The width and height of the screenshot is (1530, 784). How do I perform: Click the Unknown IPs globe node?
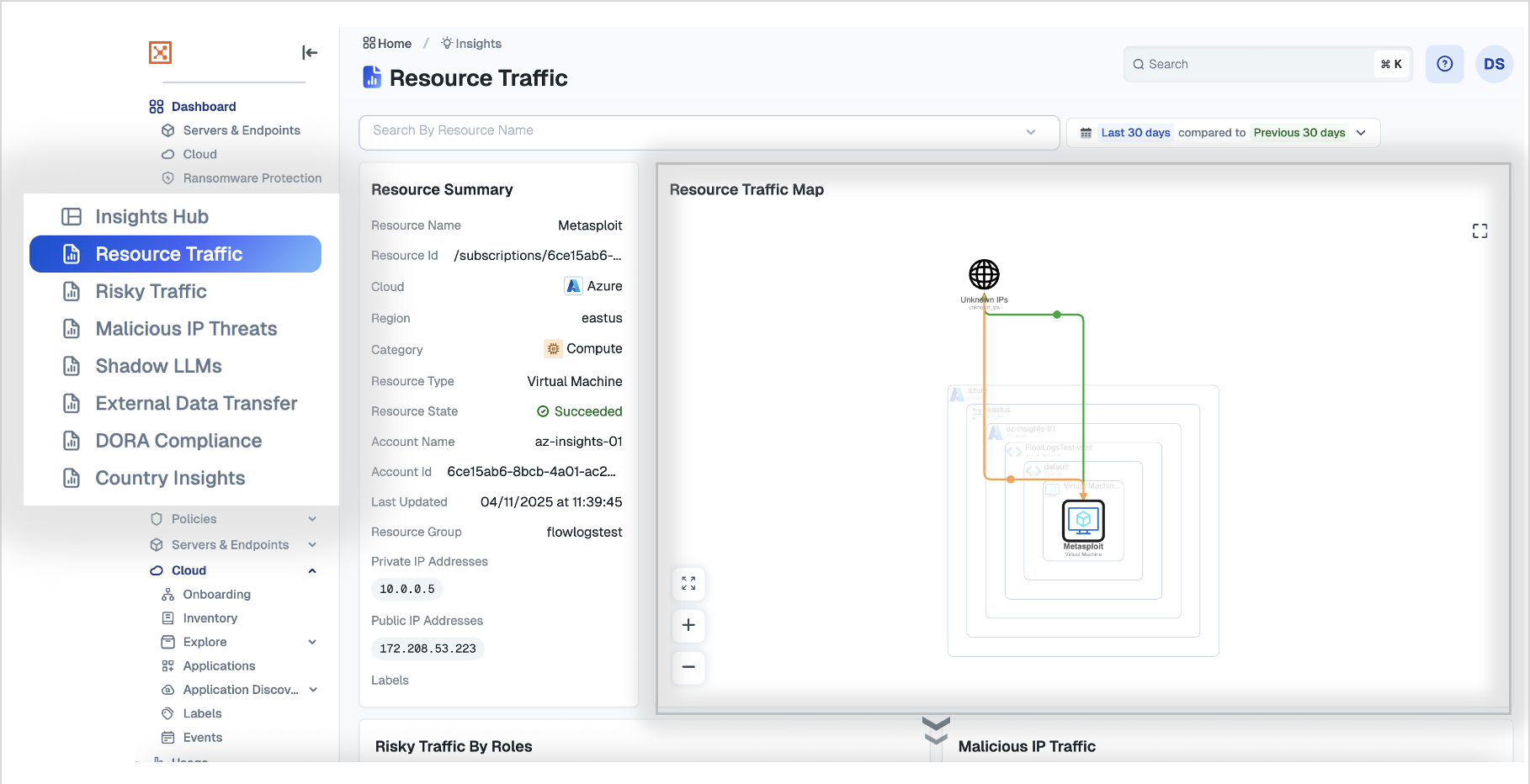(984, 274)
